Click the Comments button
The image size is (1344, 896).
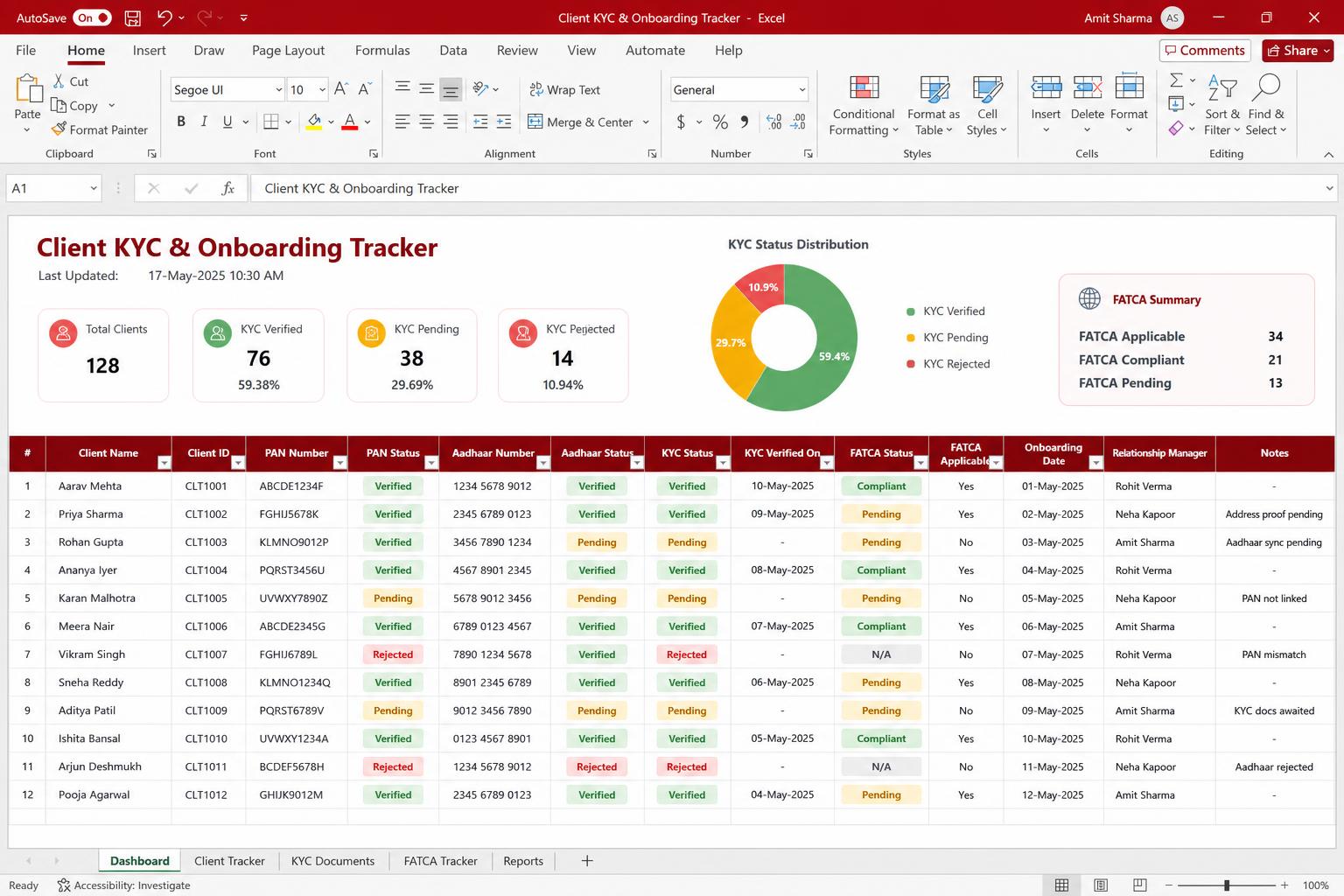coord(1205,51)
